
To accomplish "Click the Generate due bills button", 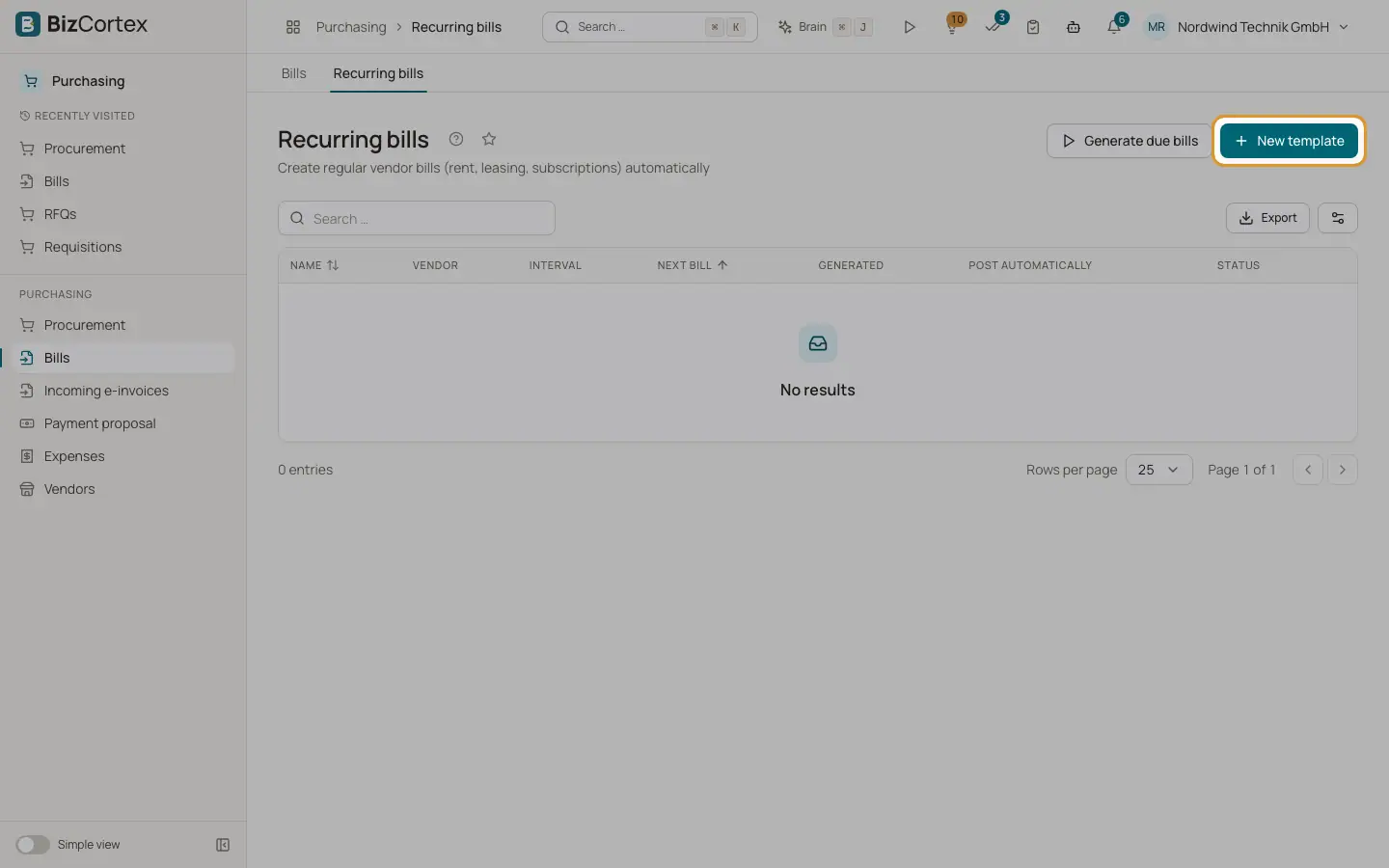I will 1129,141.
